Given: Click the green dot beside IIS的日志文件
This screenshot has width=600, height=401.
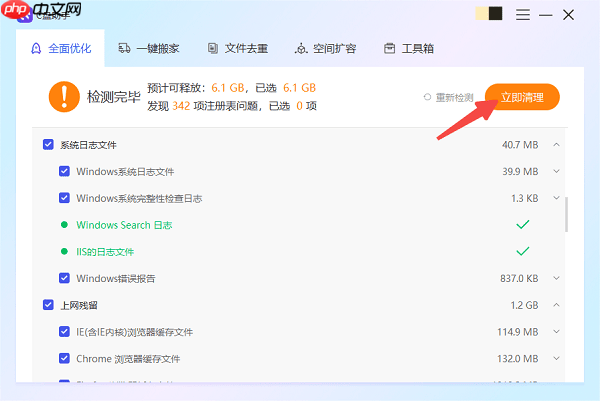Looking at the screenshot, I should coord(64,251).
